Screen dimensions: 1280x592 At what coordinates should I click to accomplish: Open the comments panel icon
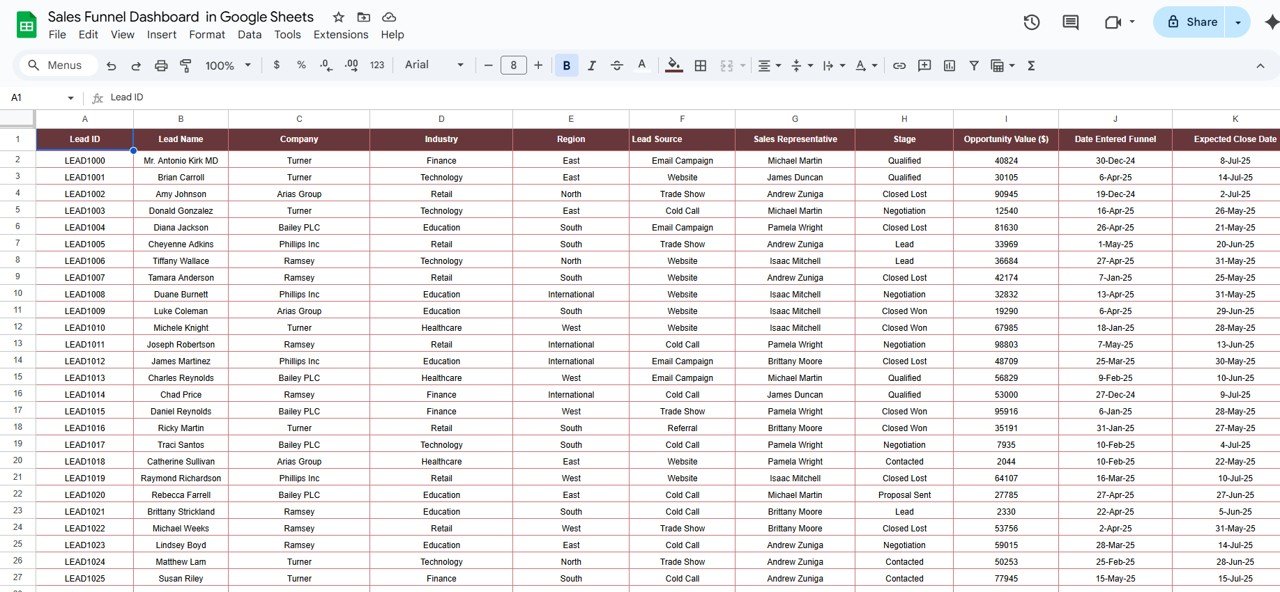point(1070,22)
